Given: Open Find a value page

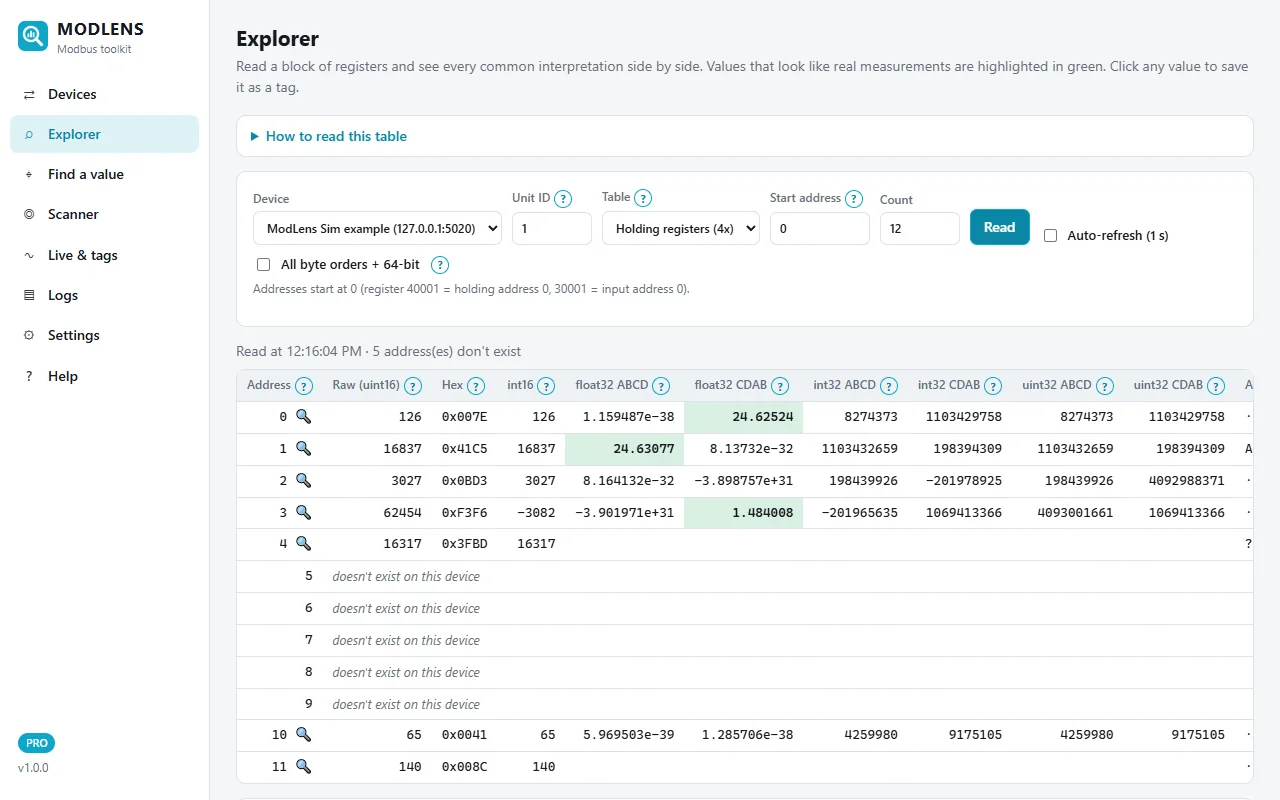Looking at the screenshot, I should [x=104, y=174].
